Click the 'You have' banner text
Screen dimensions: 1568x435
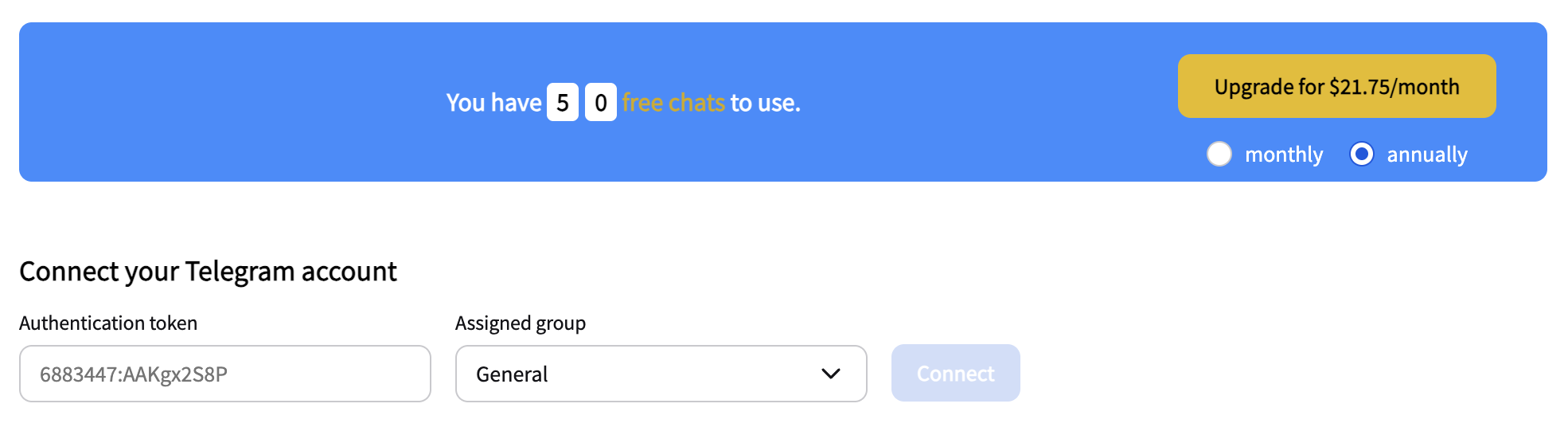pyautogui.click(x=493, y=103)
